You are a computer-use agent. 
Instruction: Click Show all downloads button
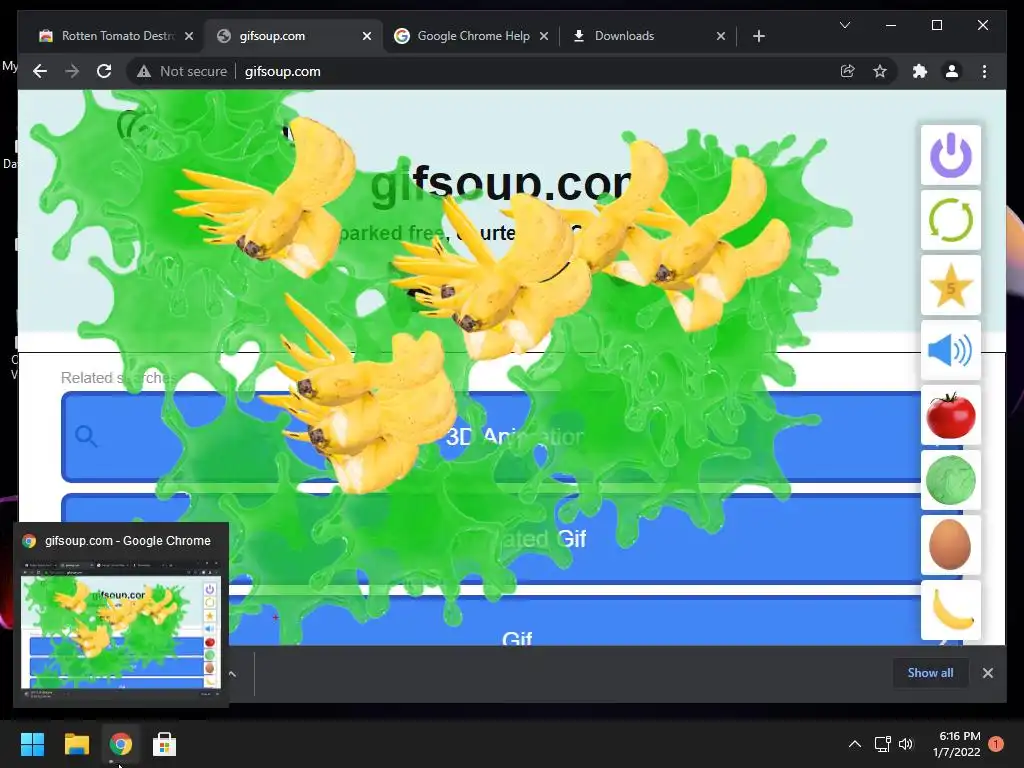point(930,673)
